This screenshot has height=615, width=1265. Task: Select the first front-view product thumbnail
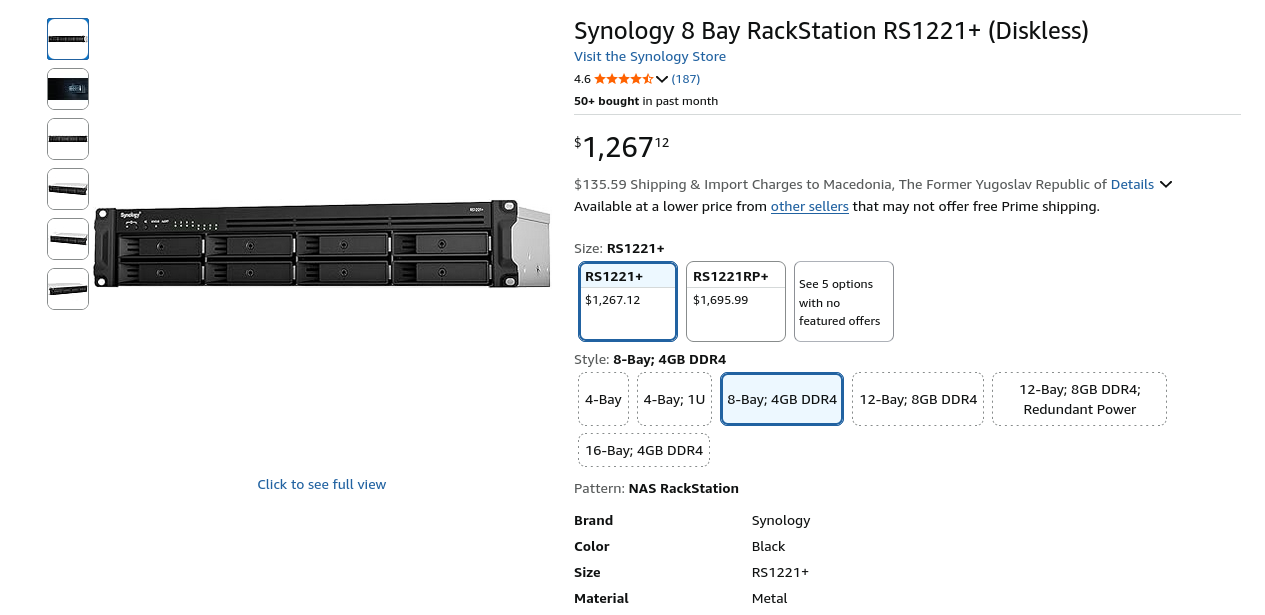pyautogui.click(x=68, y=39)
